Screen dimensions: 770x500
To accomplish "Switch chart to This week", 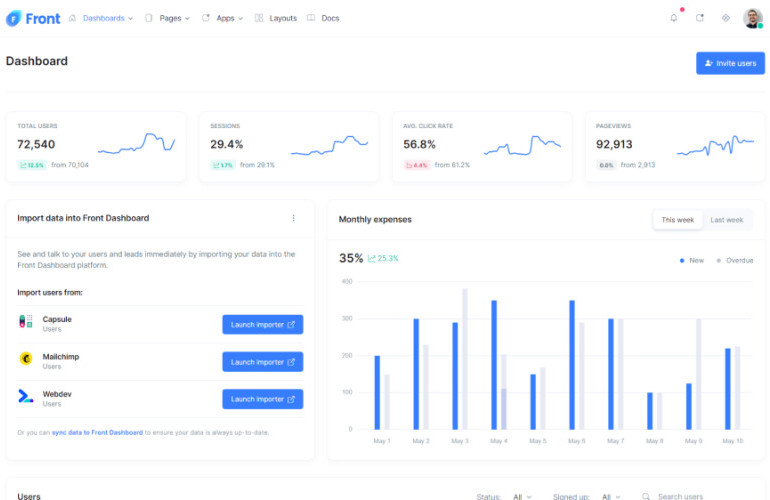I will 678,220.
